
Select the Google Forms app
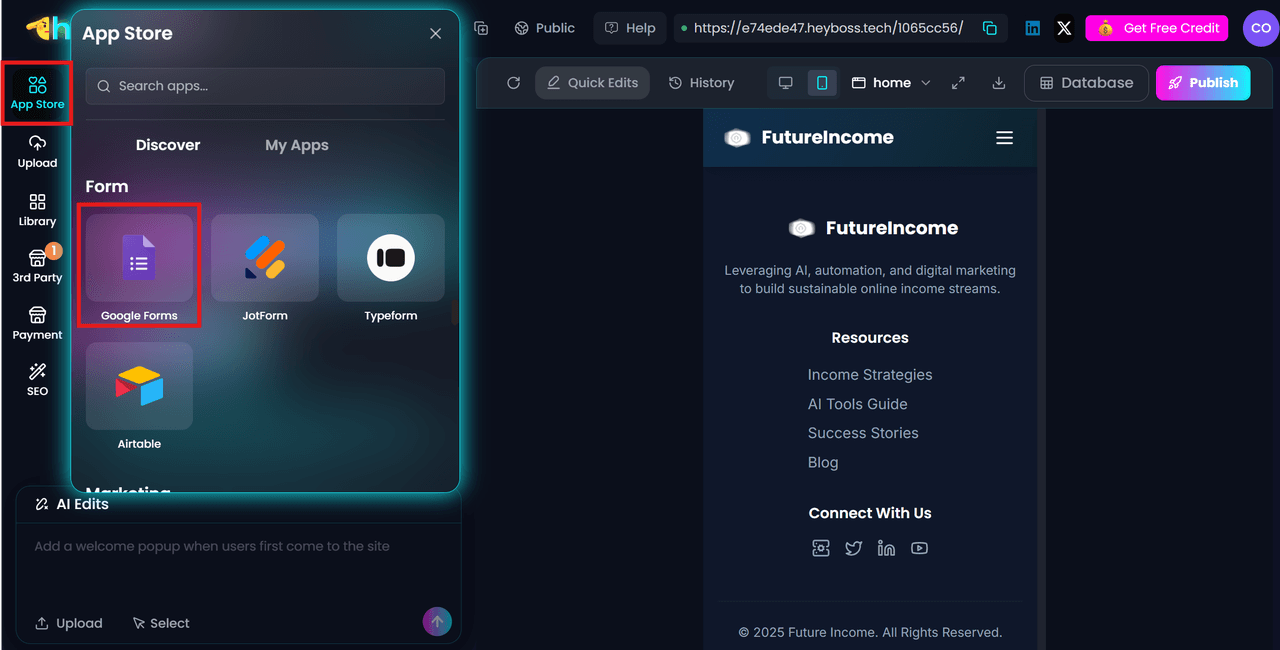point(139,267)
